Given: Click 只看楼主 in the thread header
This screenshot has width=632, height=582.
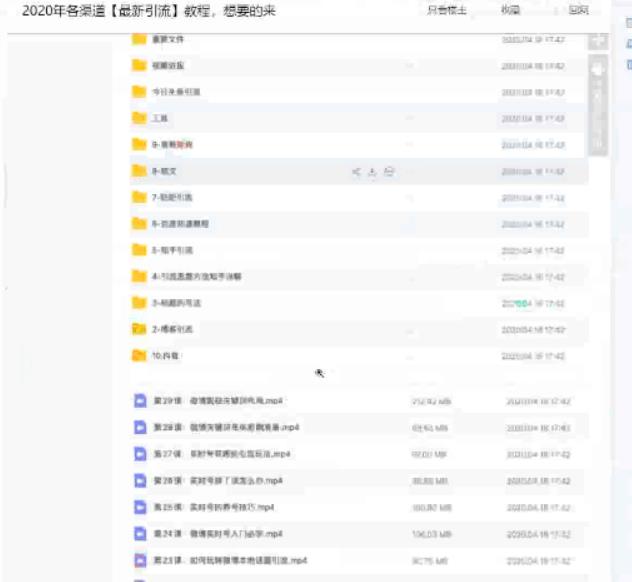Looking at the screenshot, I should click(x=447, y=10).
